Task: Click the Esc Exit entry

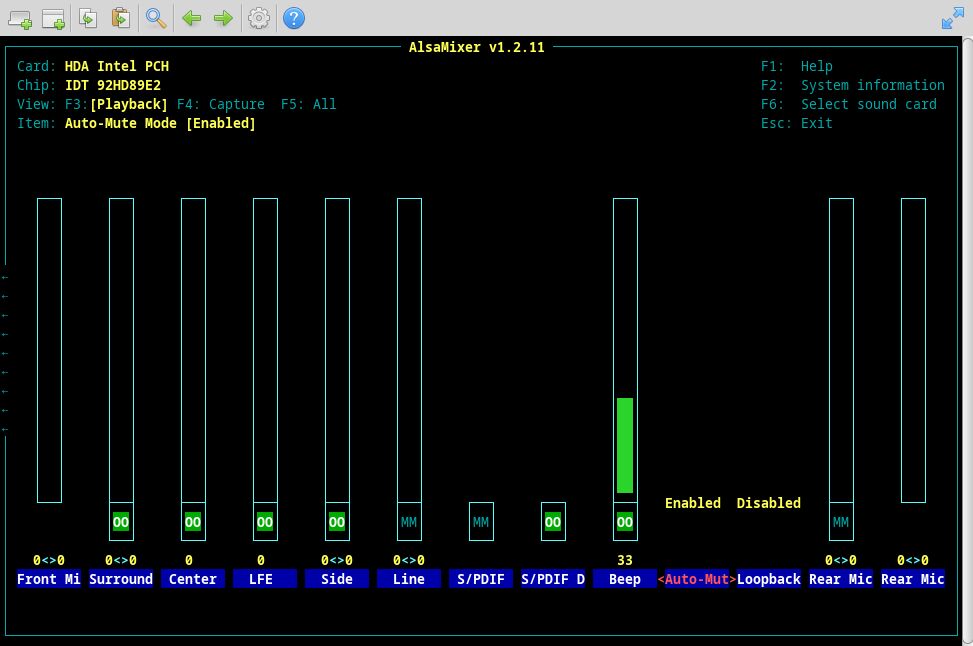Action: pos(797,123)
